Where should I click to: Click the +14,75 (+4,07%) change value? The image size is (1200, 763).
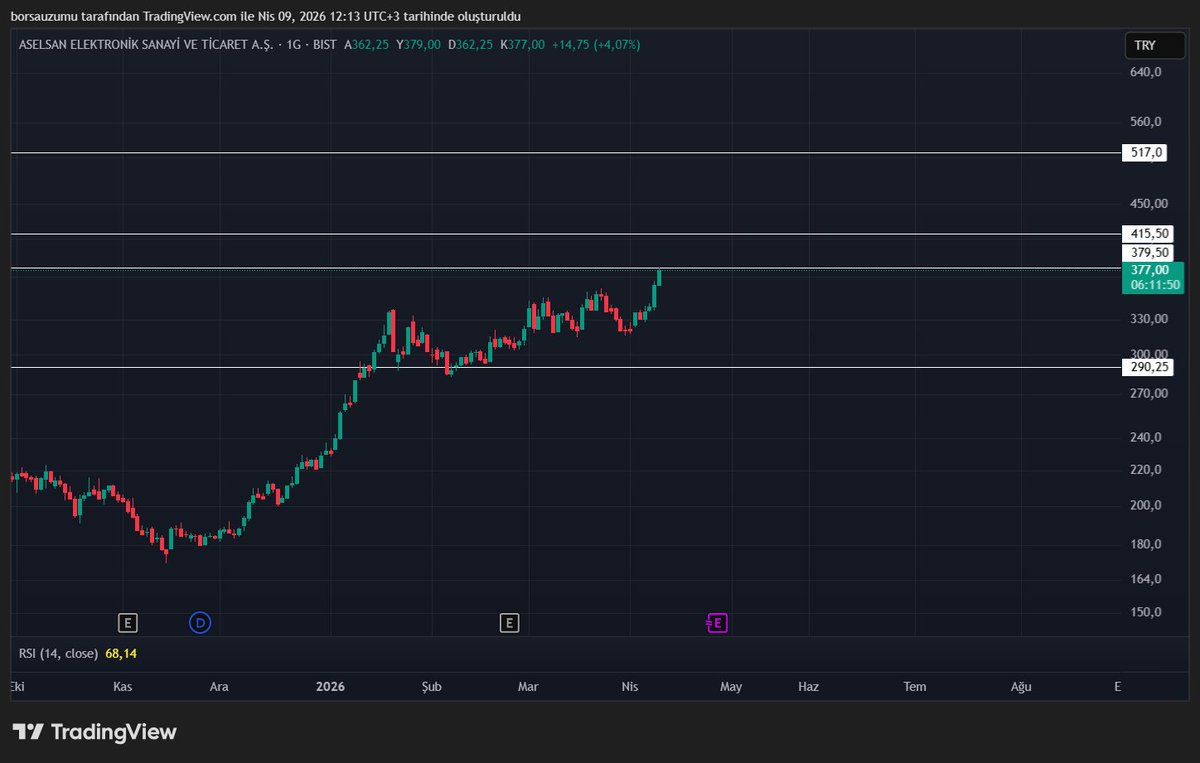596,45
